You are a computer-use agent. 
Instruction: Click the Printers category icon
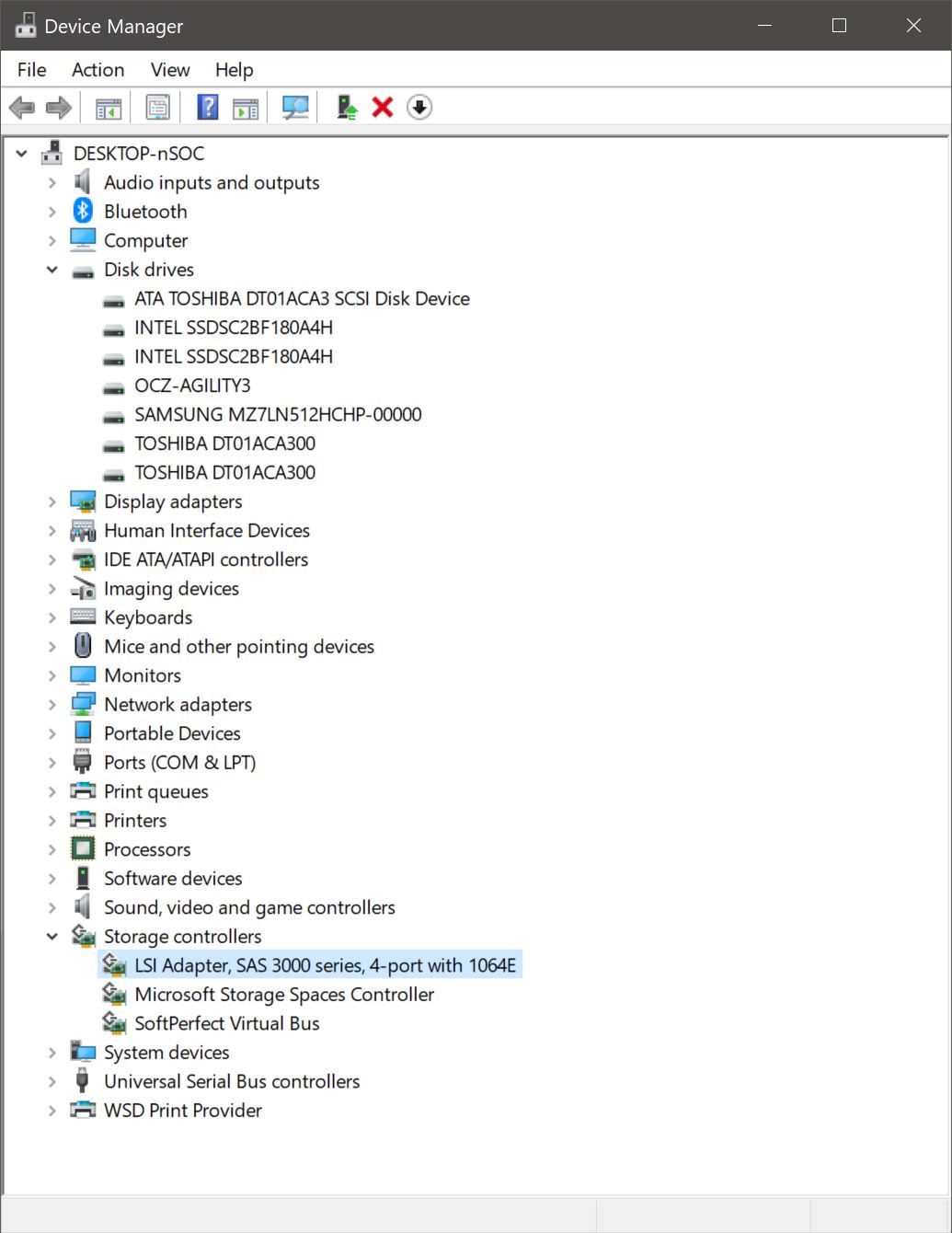83,819
